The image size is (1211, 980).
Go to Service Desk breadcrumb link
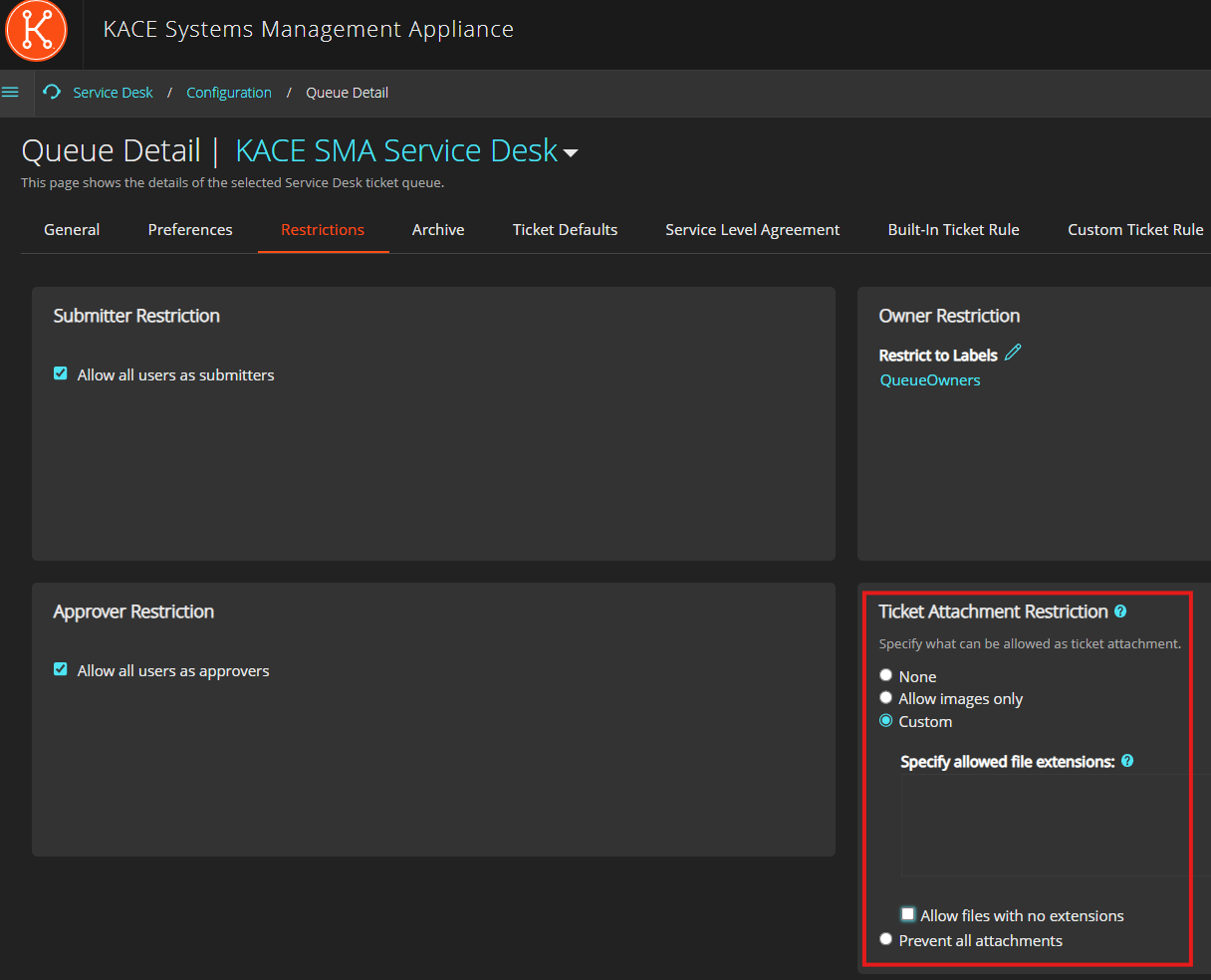coord(114,93)
